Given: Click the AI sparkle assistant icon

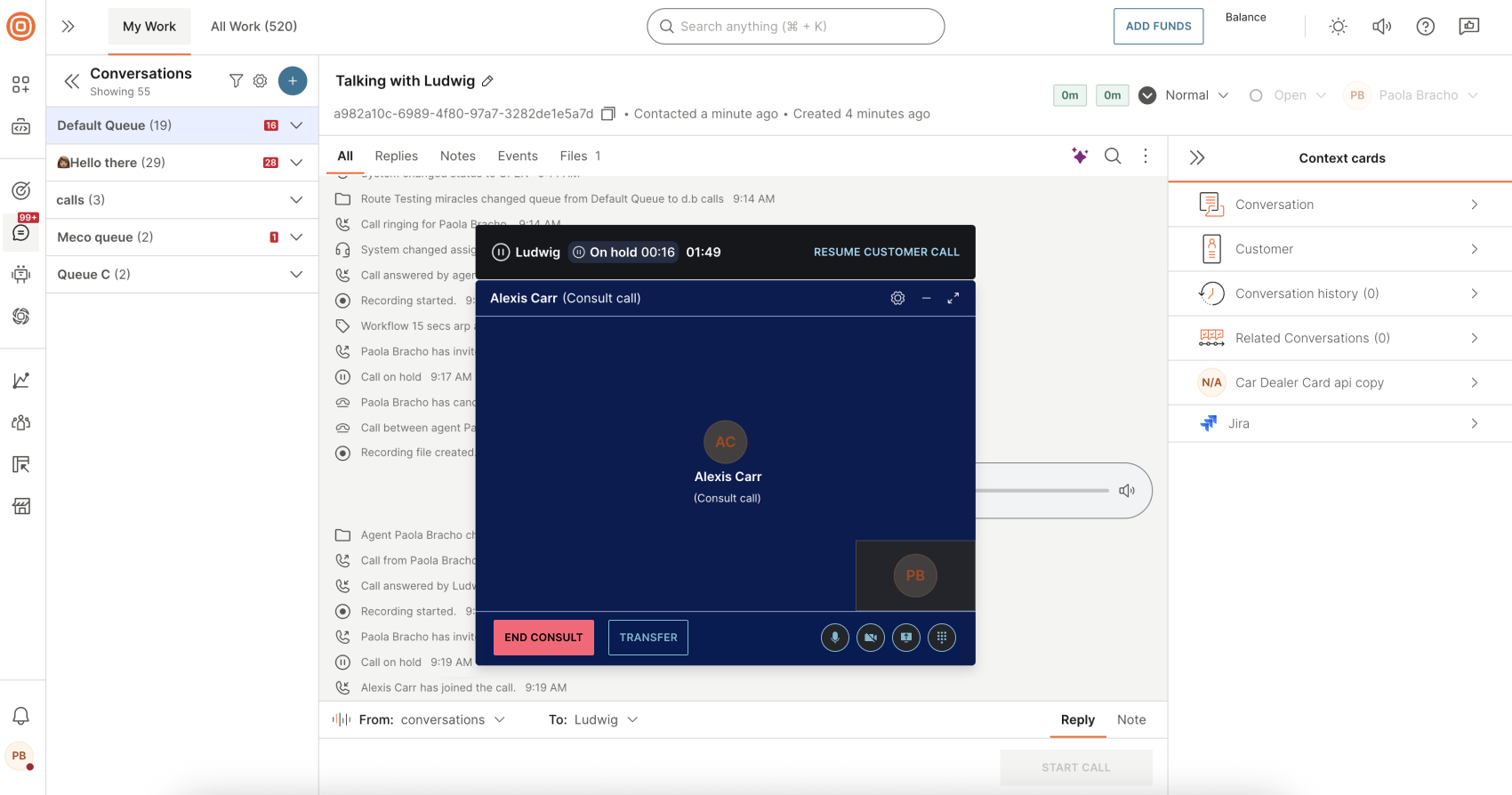Looking at the screenshot, I should 1079,157.
